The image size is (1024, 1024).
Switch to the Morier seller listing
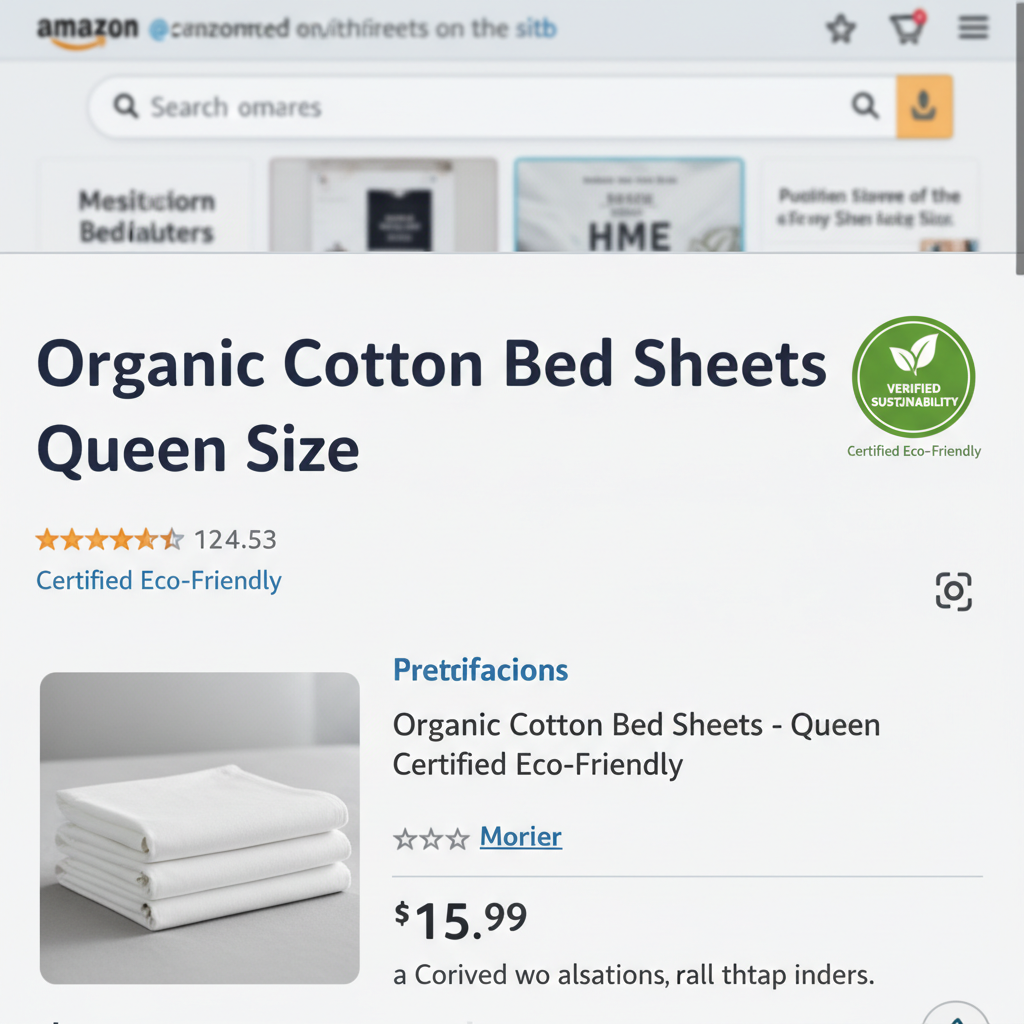click(520, 838)
